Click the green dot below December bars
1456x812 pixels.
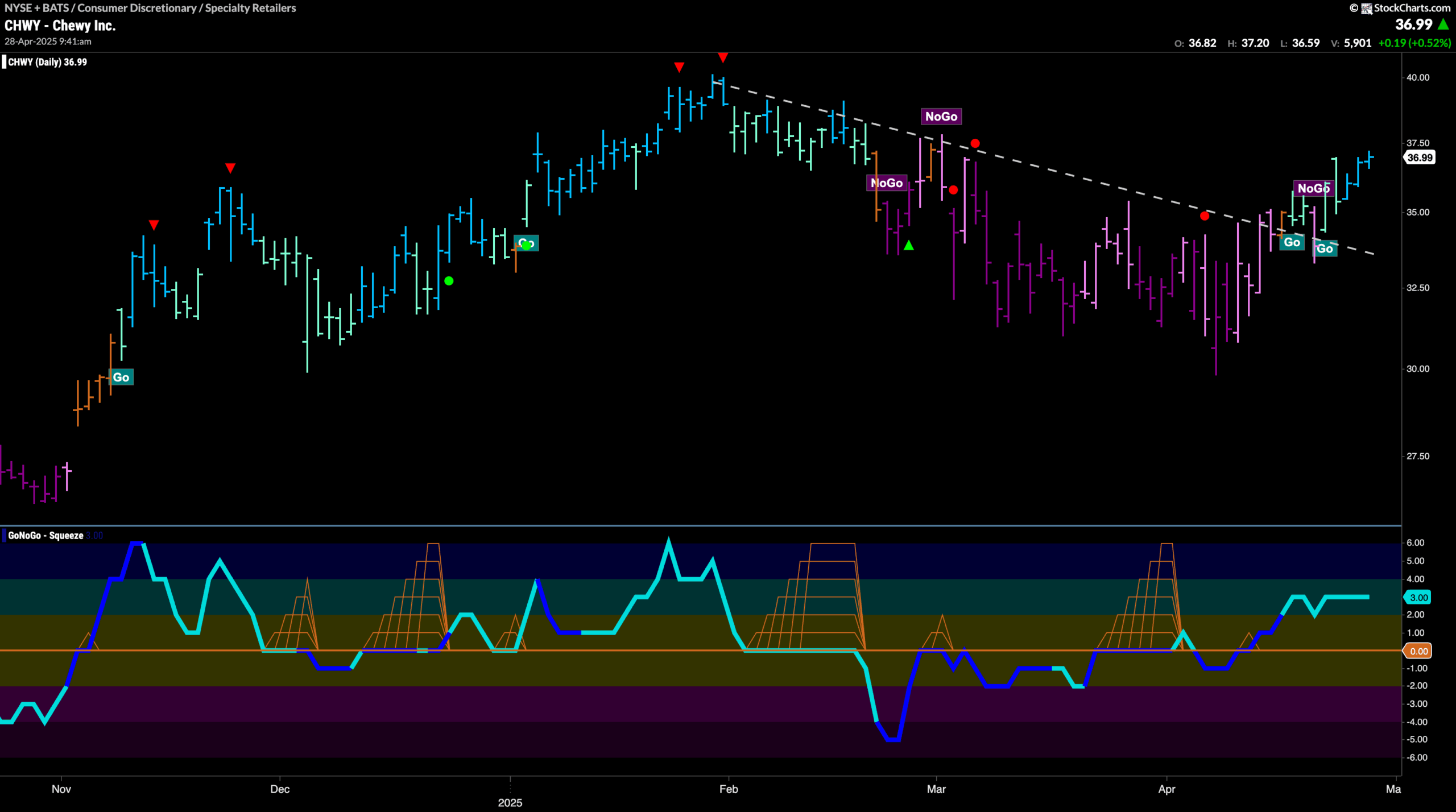pos(449,281)
